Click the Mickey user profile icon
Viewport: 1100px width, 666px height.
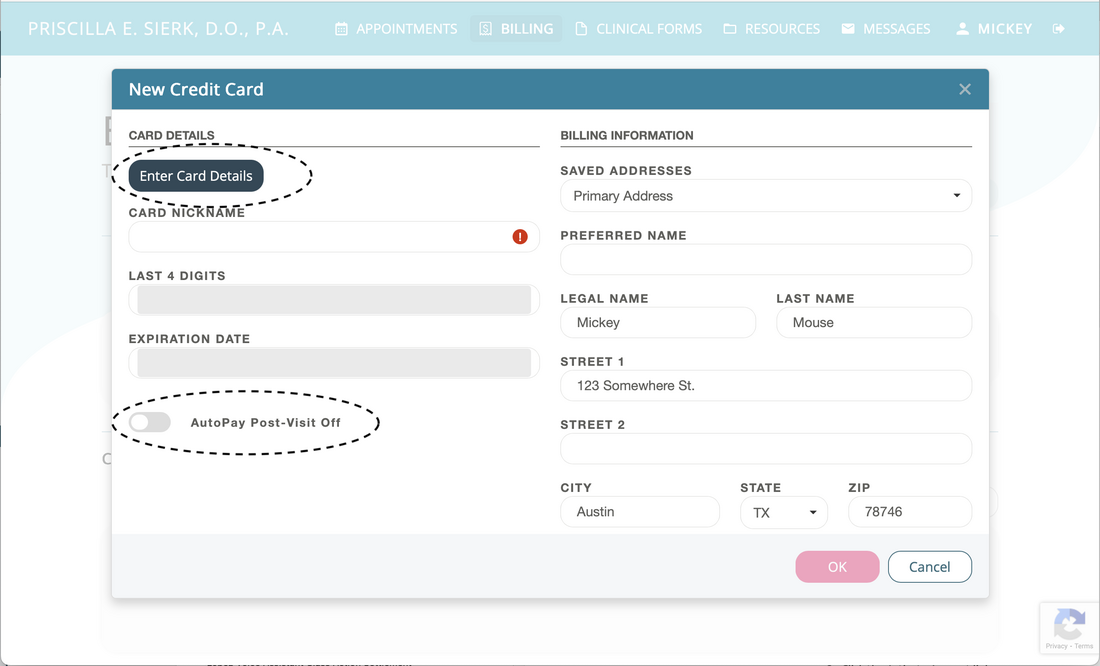[x=962, y=29]
